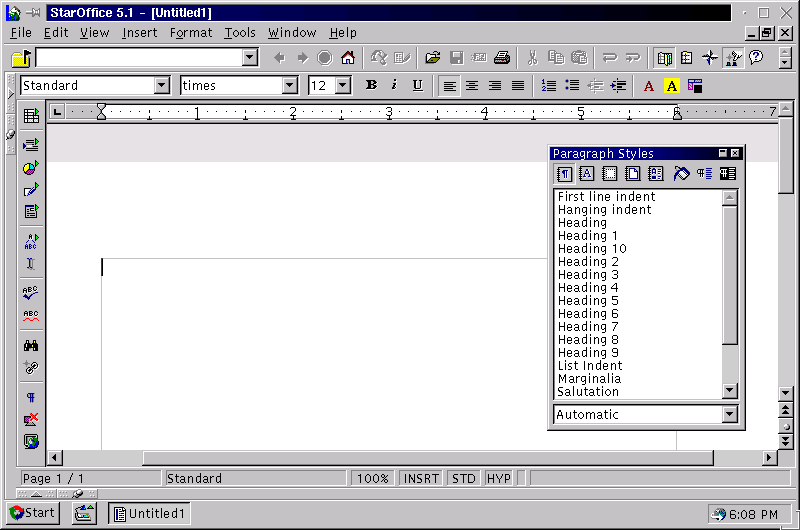This screenshot has width=800, height=530.
Task: Click the Start button on the taskbar
Action: click(x=32, y=513)
